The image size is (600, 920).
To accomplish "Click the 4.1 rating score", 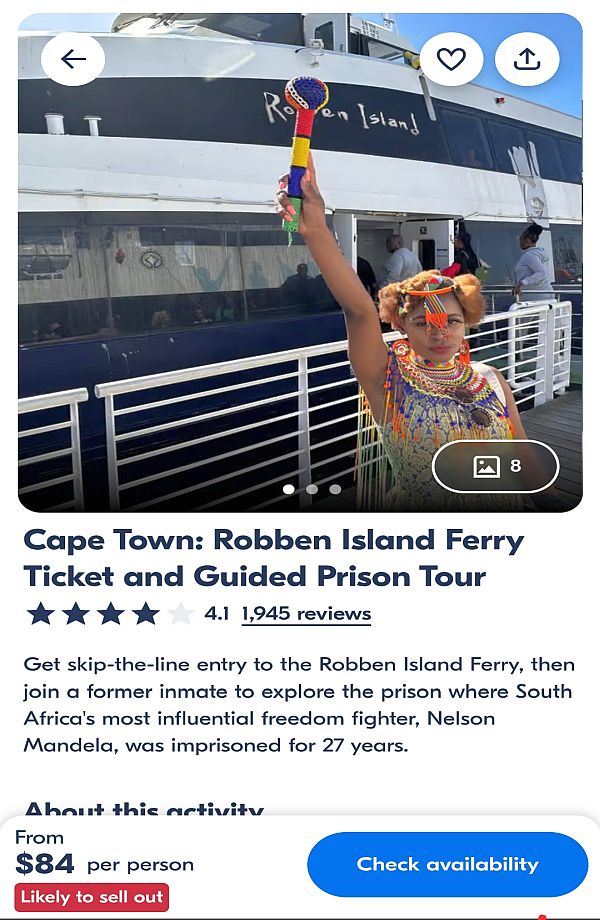I will click(x=217, y=614).
